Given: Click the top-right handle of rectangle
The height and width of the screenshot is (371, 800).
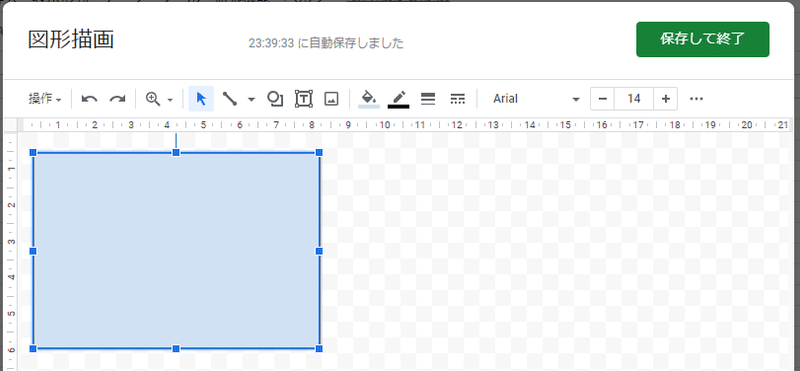Looking at the screenshot, I should 319,153.
